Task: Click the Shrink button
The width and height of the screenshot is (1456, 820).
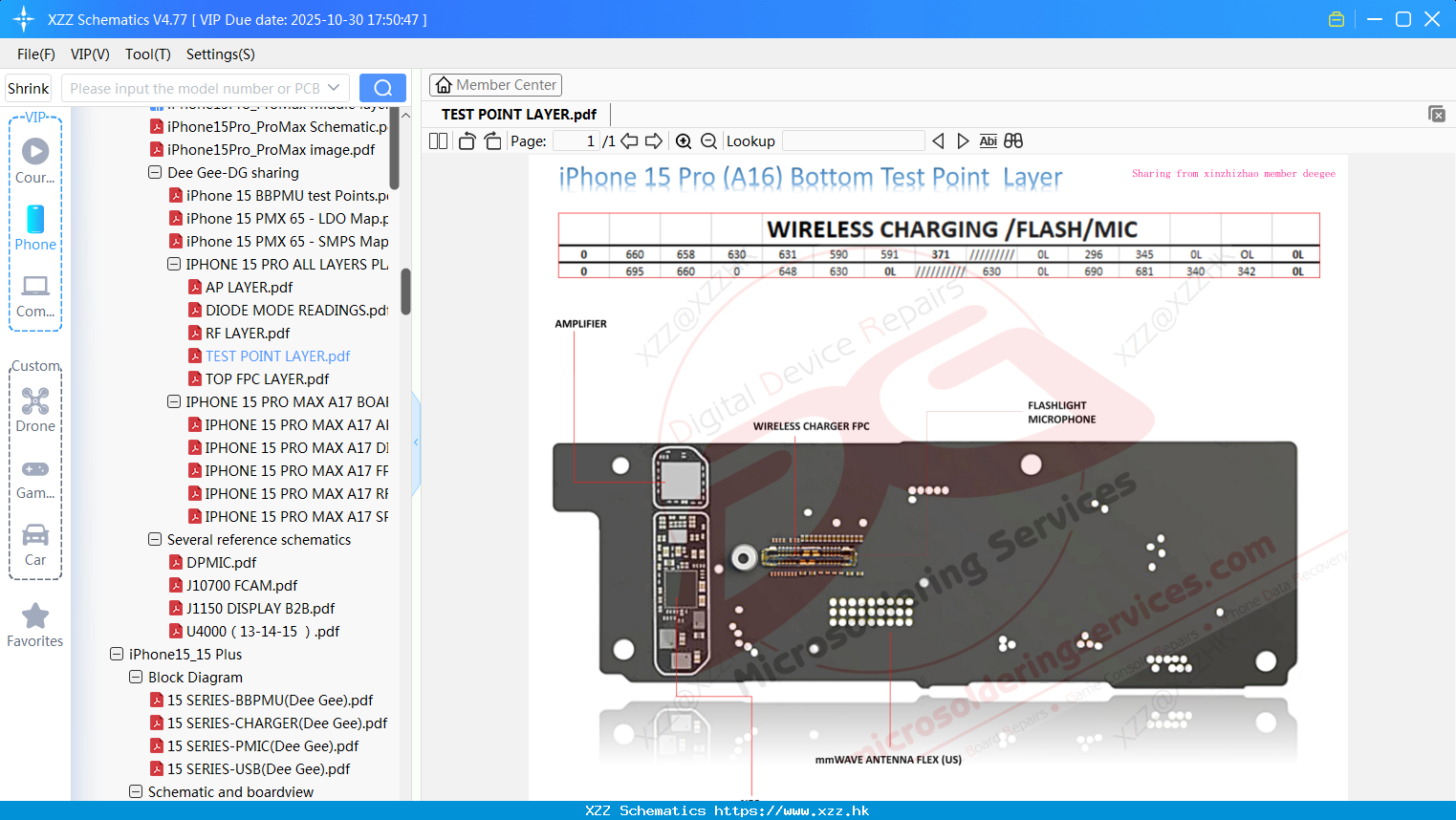Action: click(x=29, y=88)
